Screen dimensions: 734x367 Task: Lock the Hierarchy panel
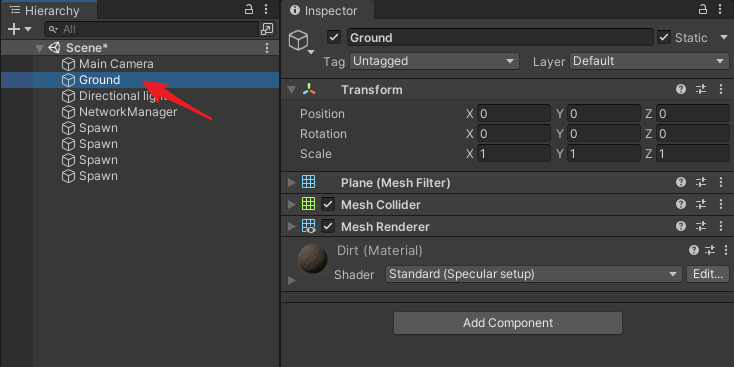pyautogui.click(x=250, y=9)
